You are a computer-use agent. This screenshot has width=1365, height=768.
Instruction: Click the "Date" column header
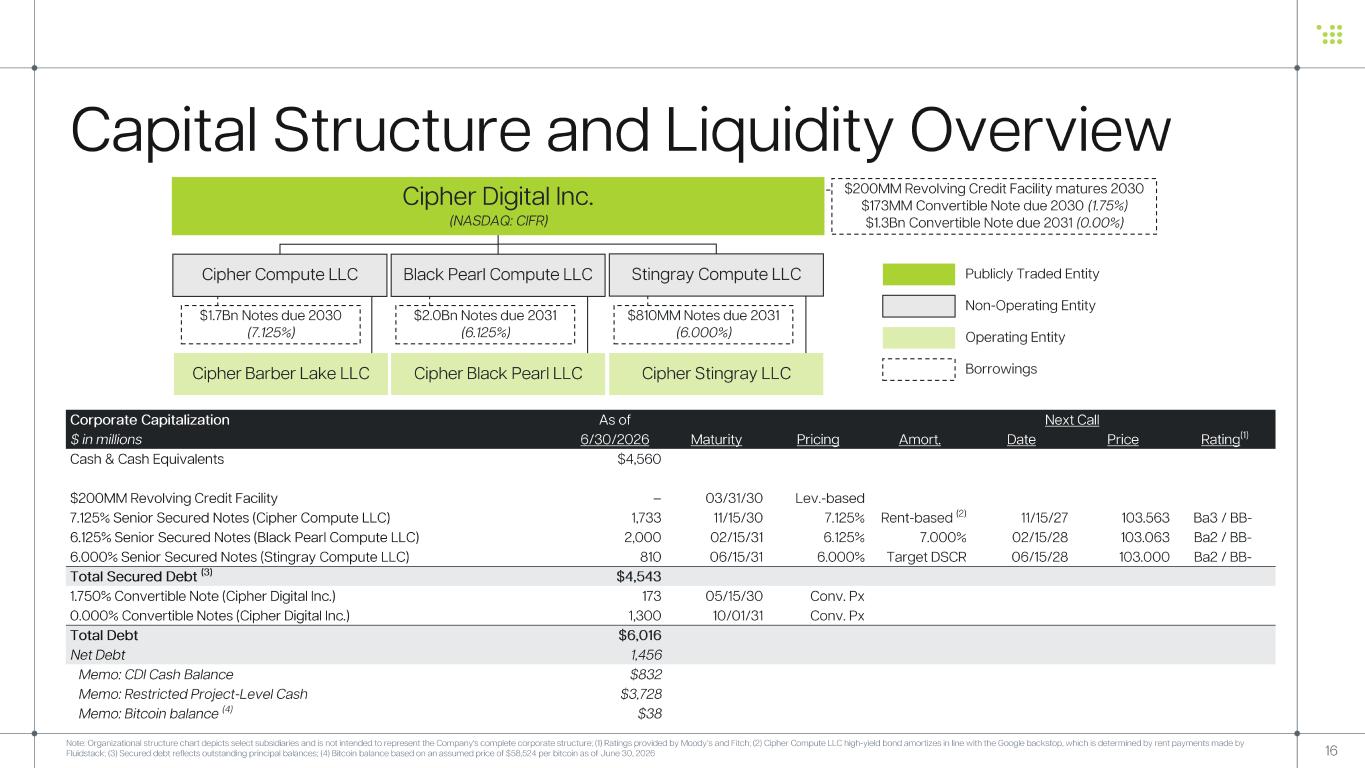1021,439
